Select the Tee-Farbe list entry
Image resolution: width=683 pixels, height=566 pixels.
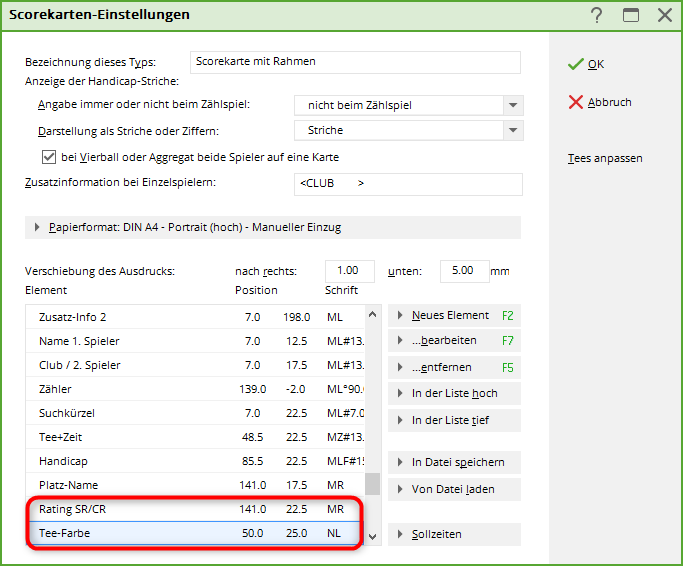pyautogui.click(x=190, y=534)
